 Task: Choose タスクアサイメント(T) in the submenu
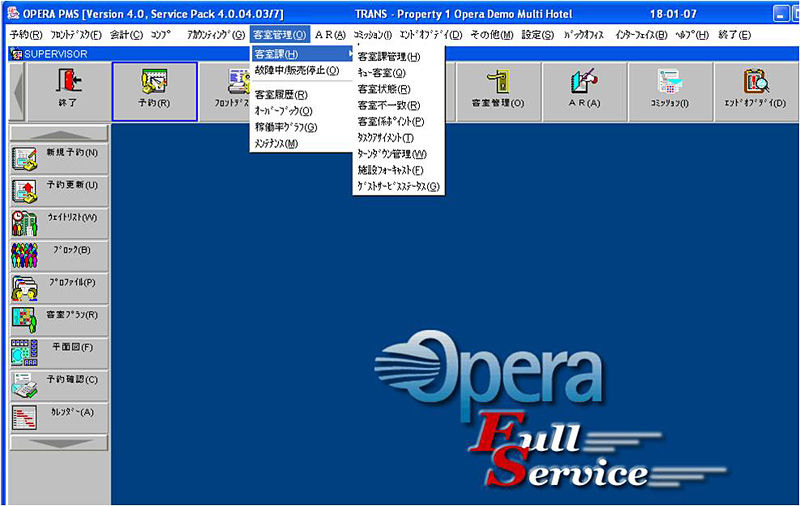pos(386,138)
